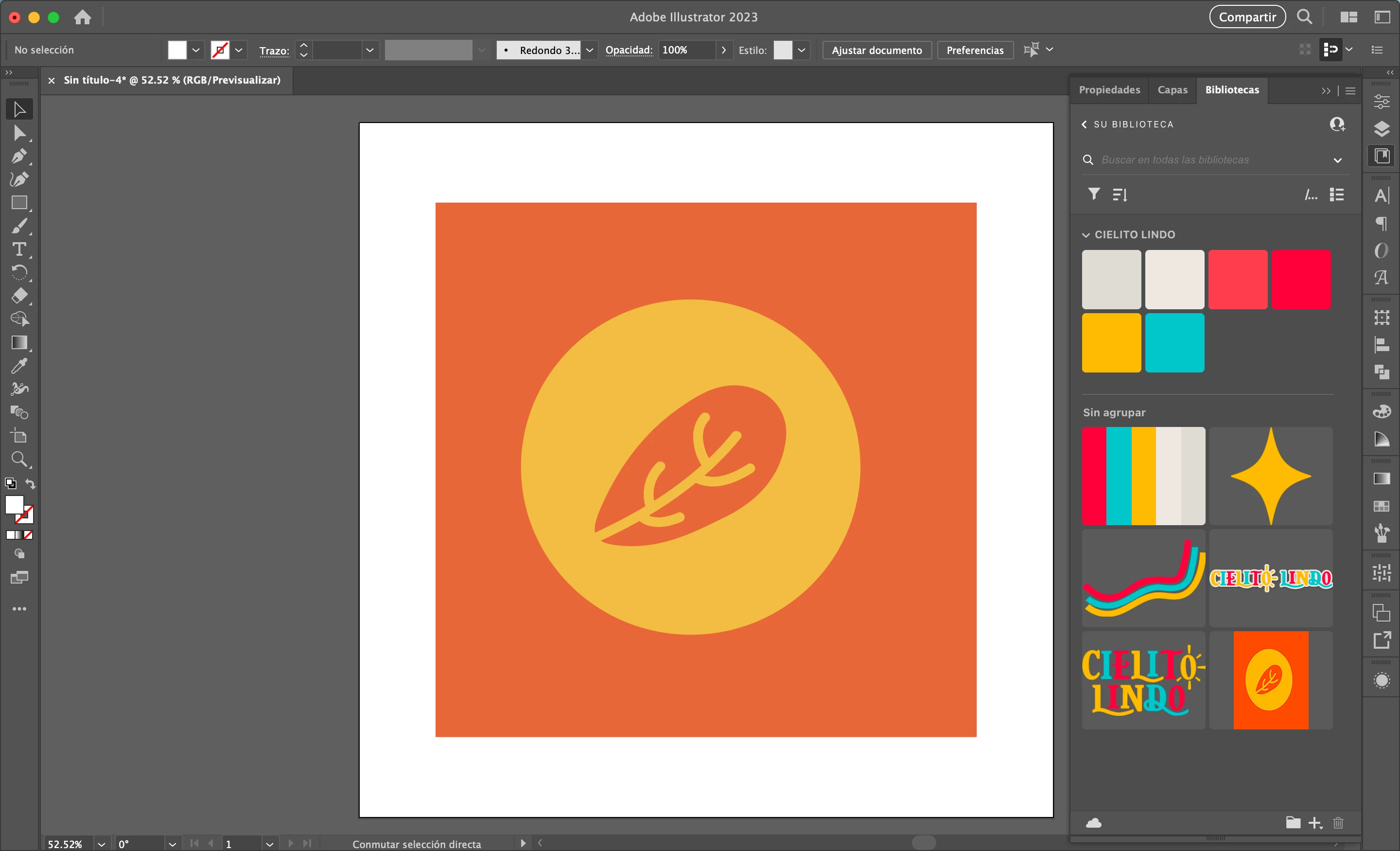
Task: Select the Zoom tool in toolbar
Action: click(19, 459)
